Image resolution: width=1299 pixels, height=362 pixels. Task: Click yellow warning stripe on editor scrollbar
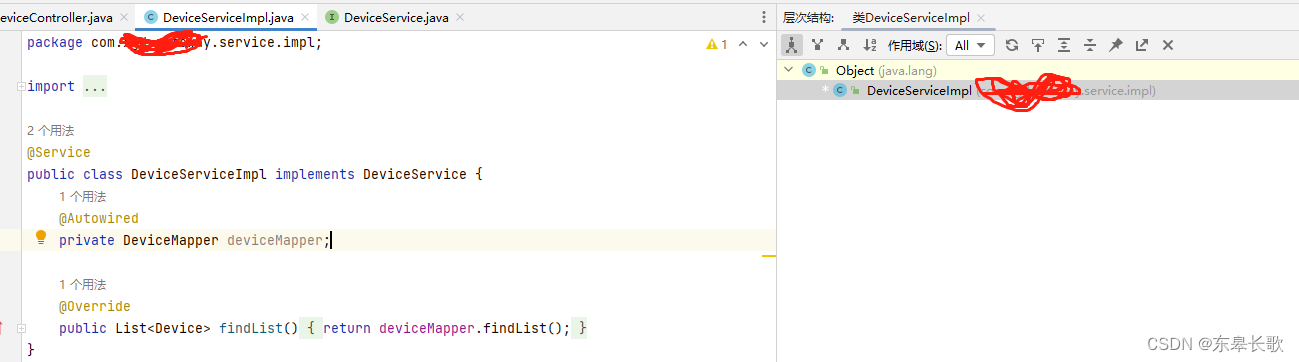(x=769, y=256)
